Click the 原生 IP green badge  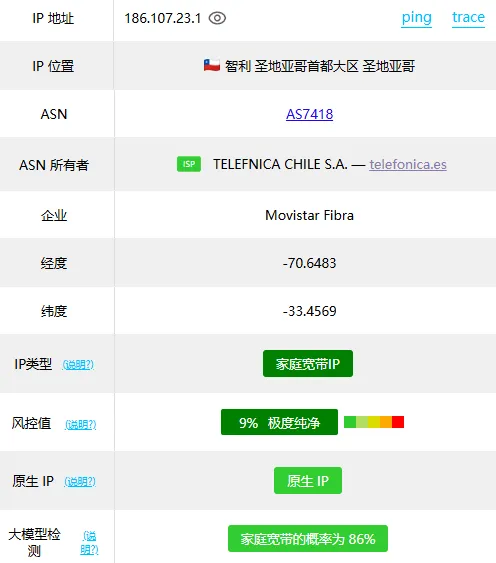click(x=308, y=480)
